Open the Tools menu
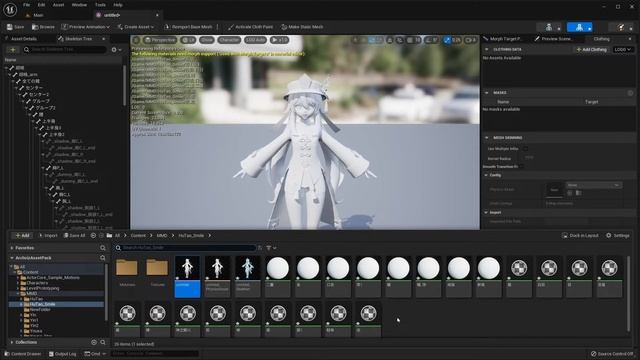The height and width of the screenshot is (360, 640). pos(100,5)
